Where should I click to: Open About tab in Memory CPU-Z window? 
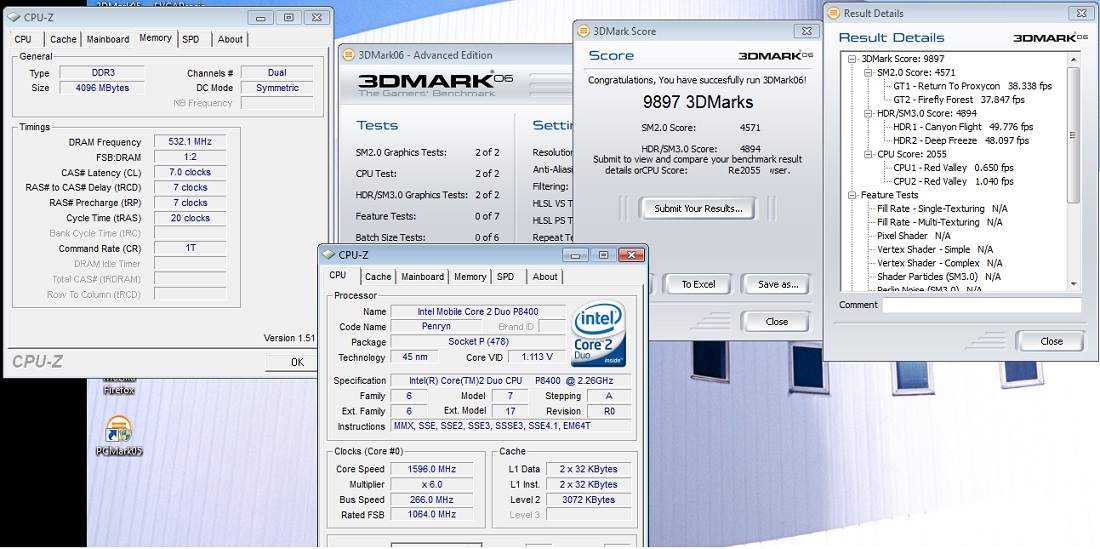click(230, 39)
